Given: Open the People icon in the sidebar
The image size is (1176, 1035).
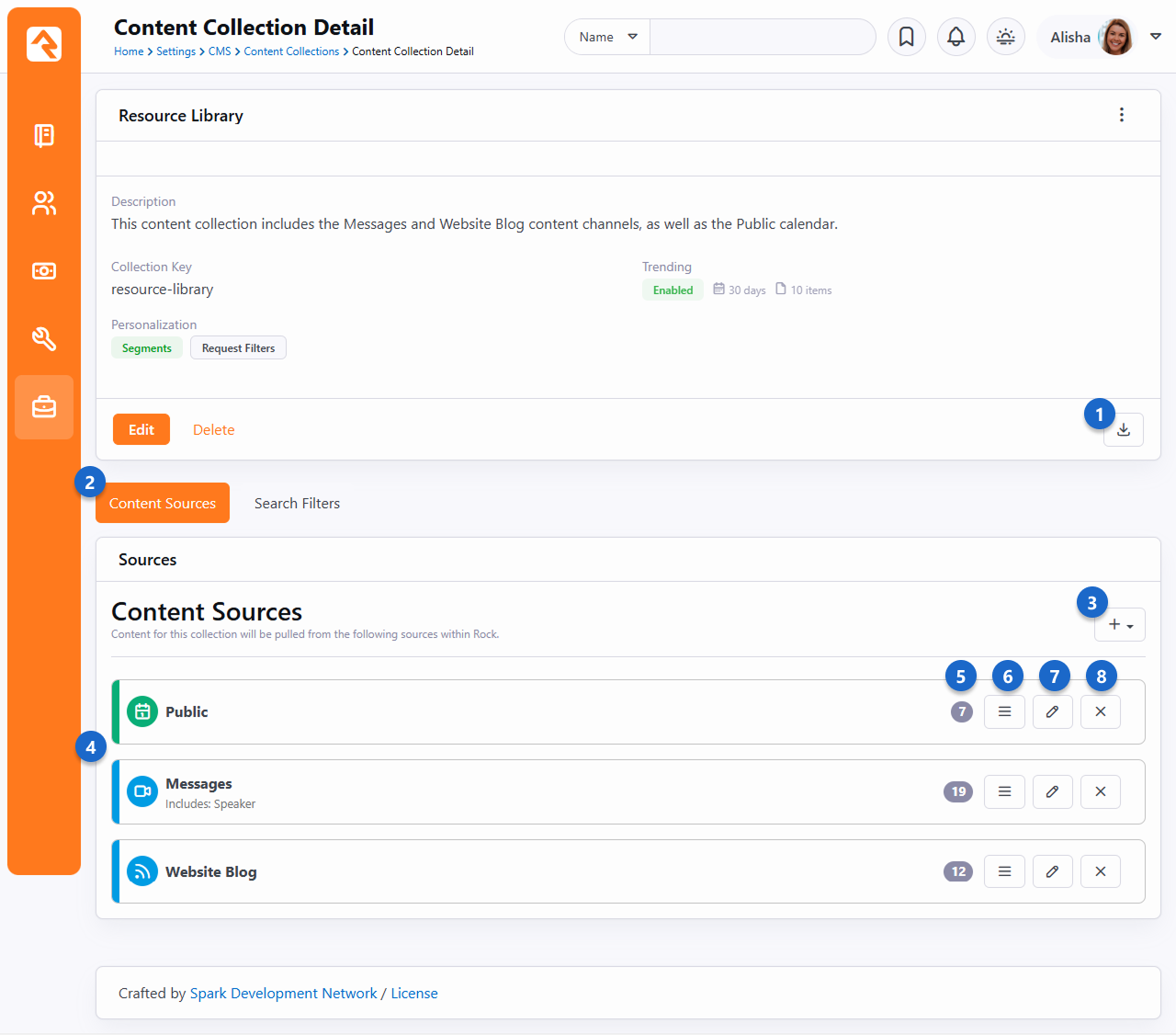Looking at the screenshot, I should (x=44, y=203).
